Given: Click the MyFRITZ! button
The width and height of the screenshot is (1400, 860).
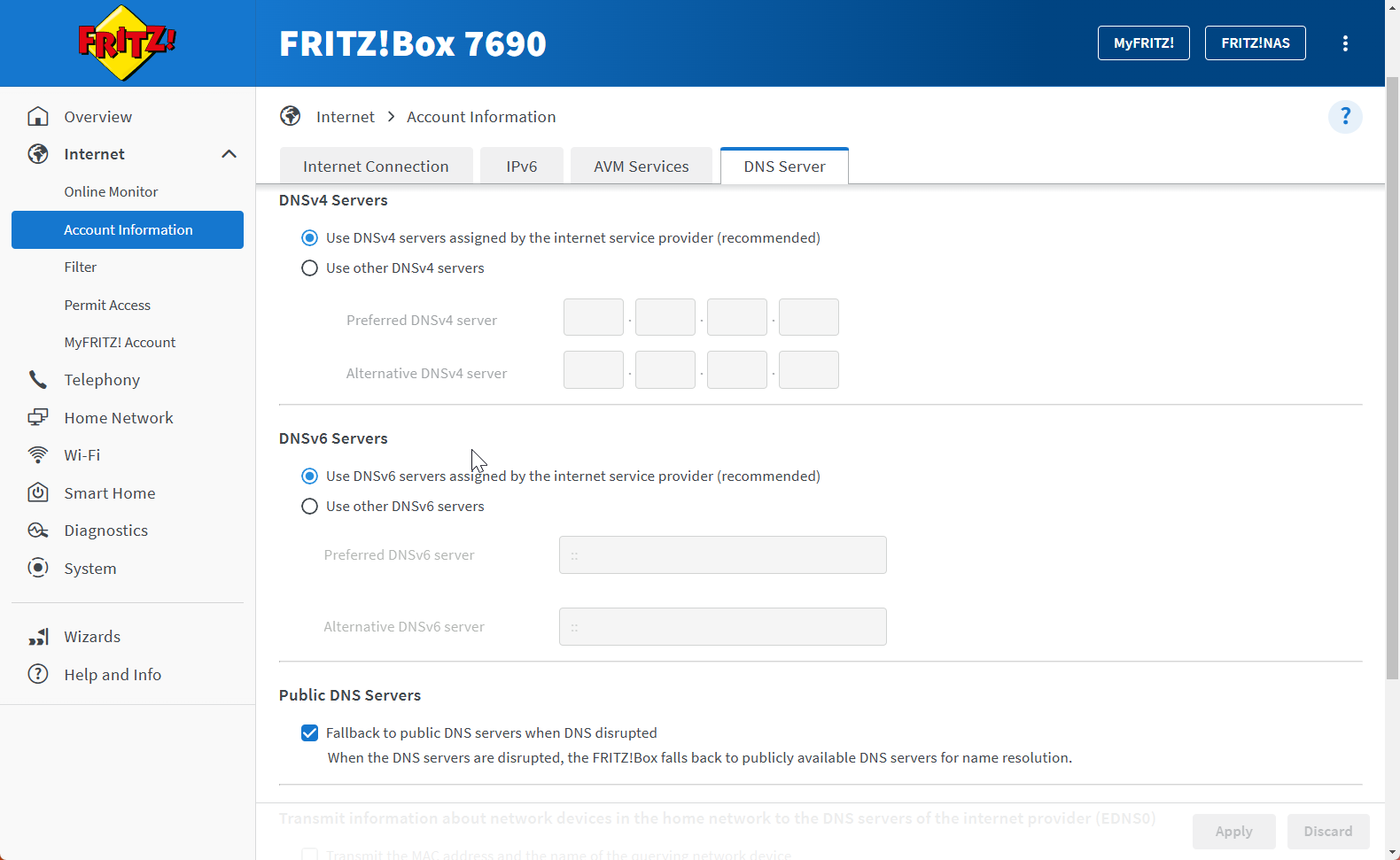Looking at the screenshot, I should 1143,43.
